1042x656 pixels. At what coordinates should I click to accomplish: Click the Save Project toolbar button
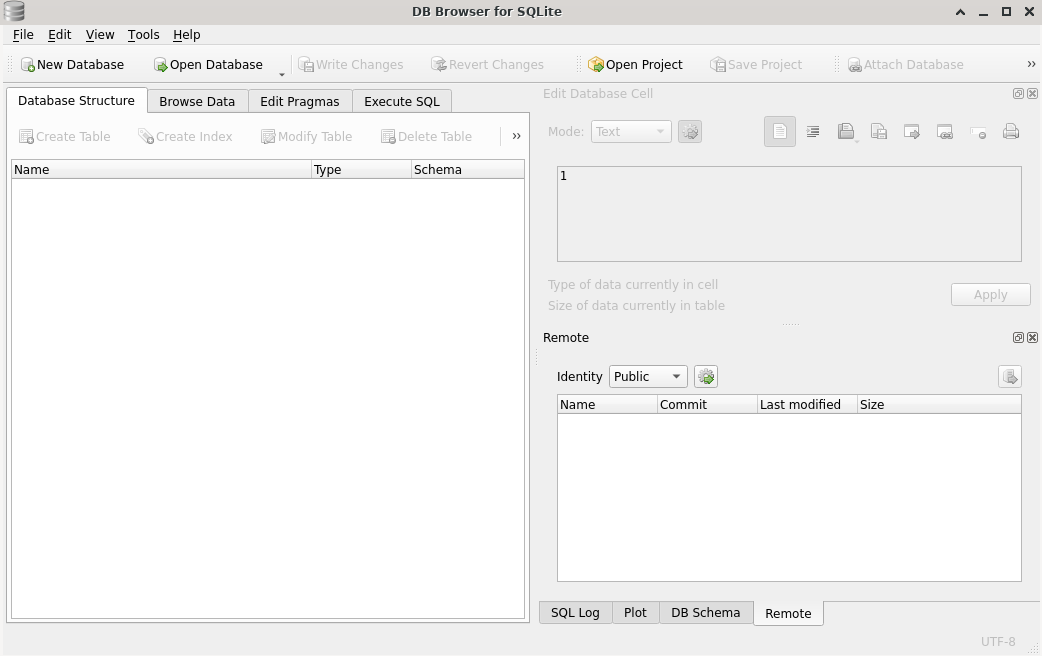coord(756,64)
